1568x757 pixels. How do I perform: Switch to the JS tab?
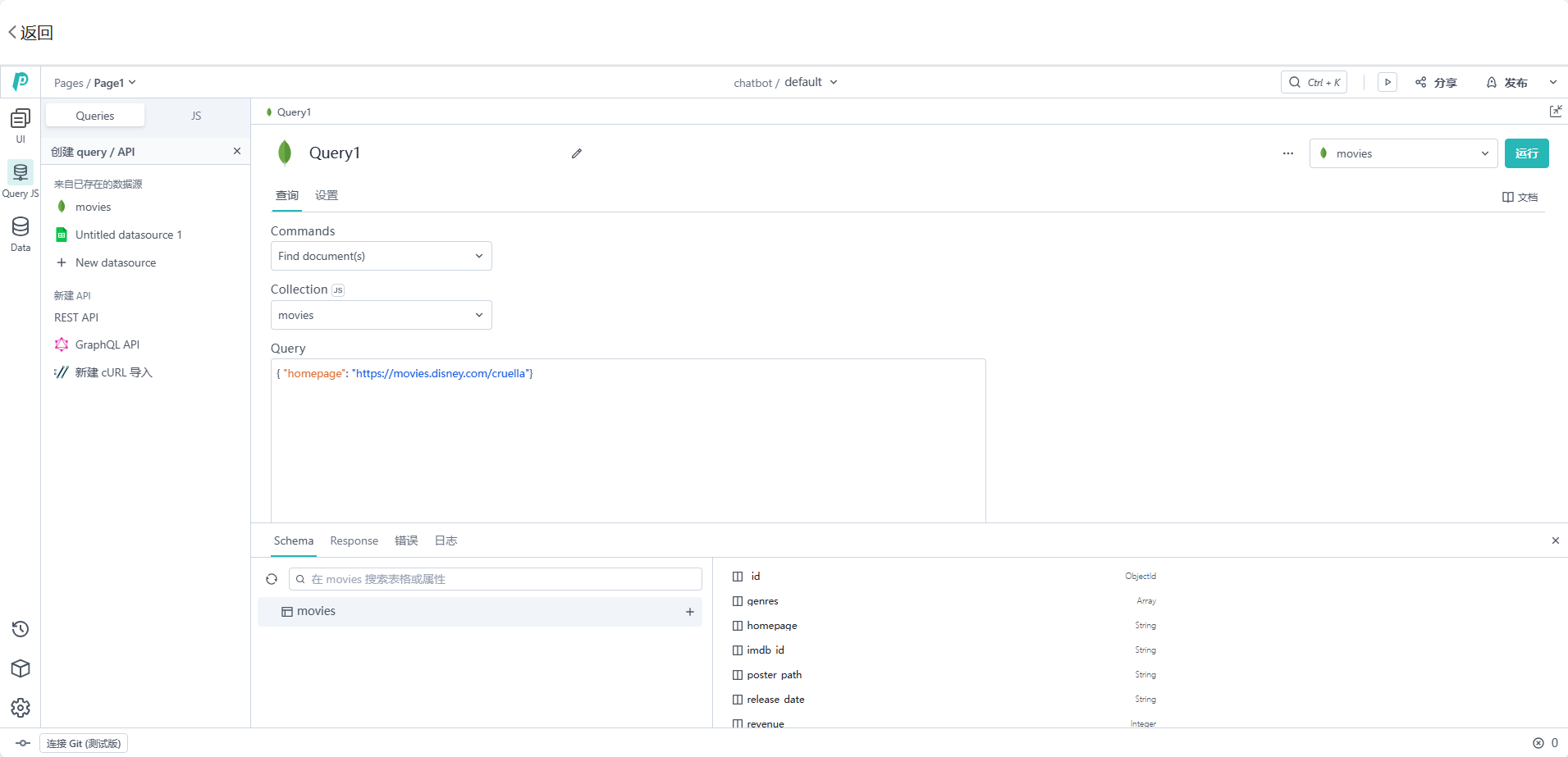(x=196, y=116)
